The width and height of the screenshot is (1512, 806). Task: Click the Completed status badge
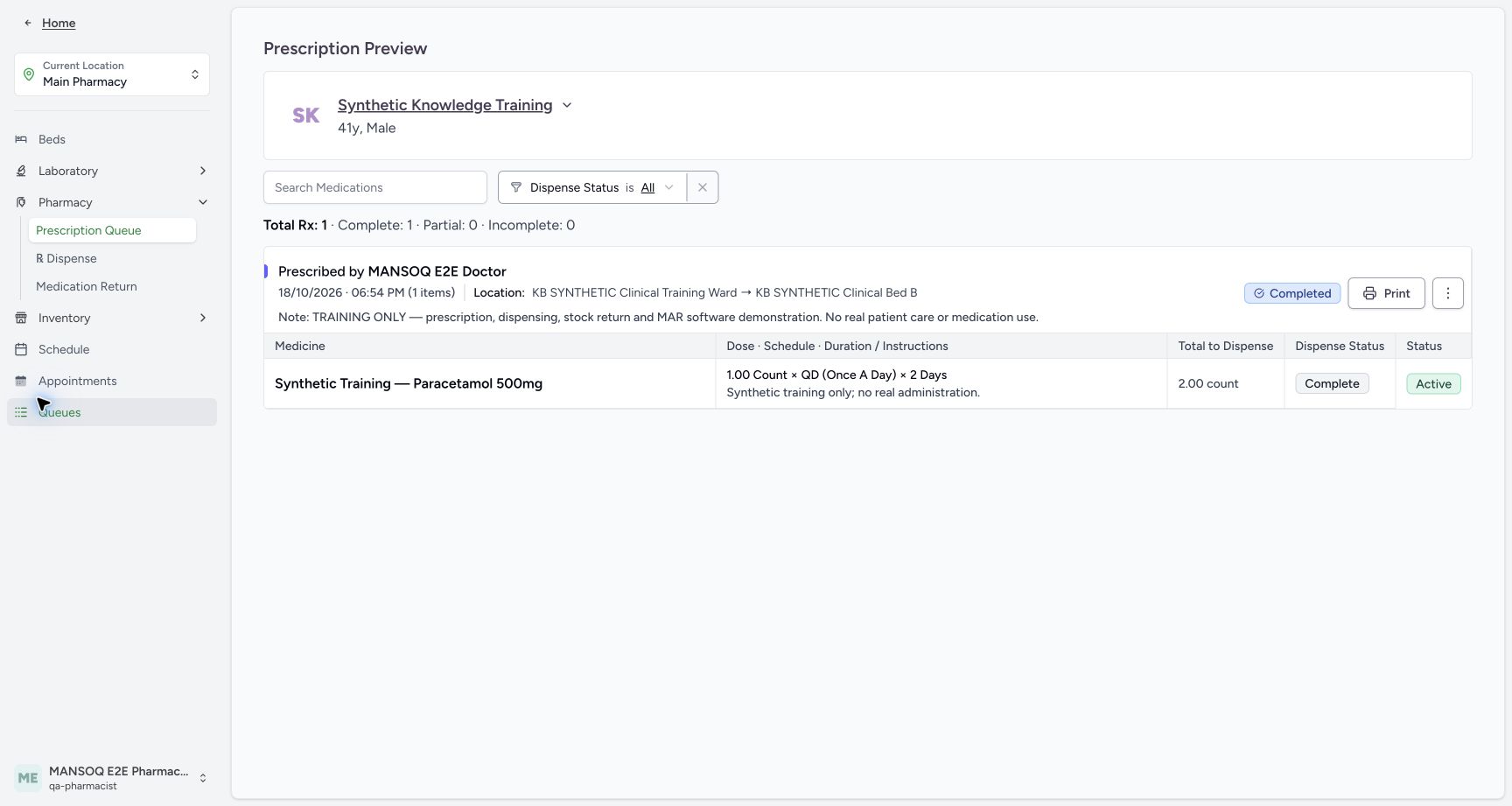point(1292,293)
